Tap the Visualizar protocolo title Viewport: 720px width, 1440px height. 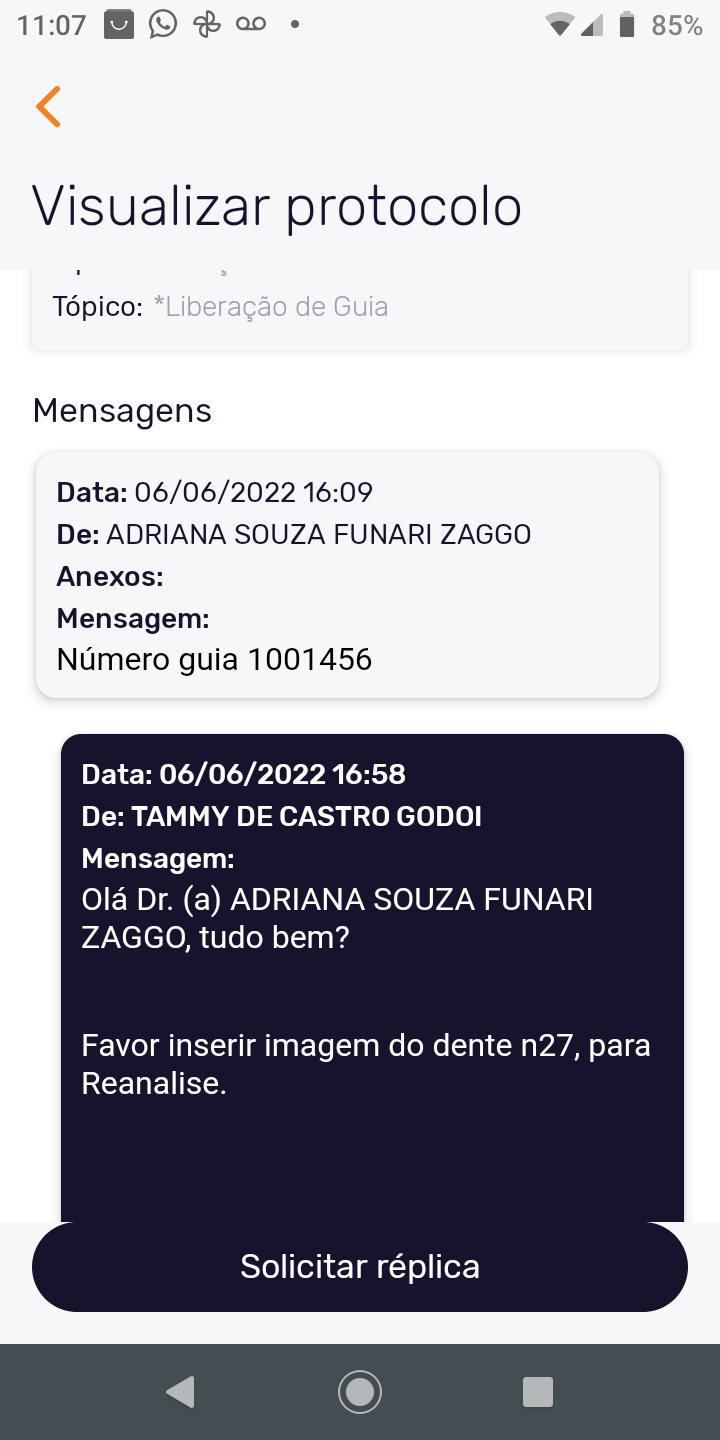(x=277, y=206)
